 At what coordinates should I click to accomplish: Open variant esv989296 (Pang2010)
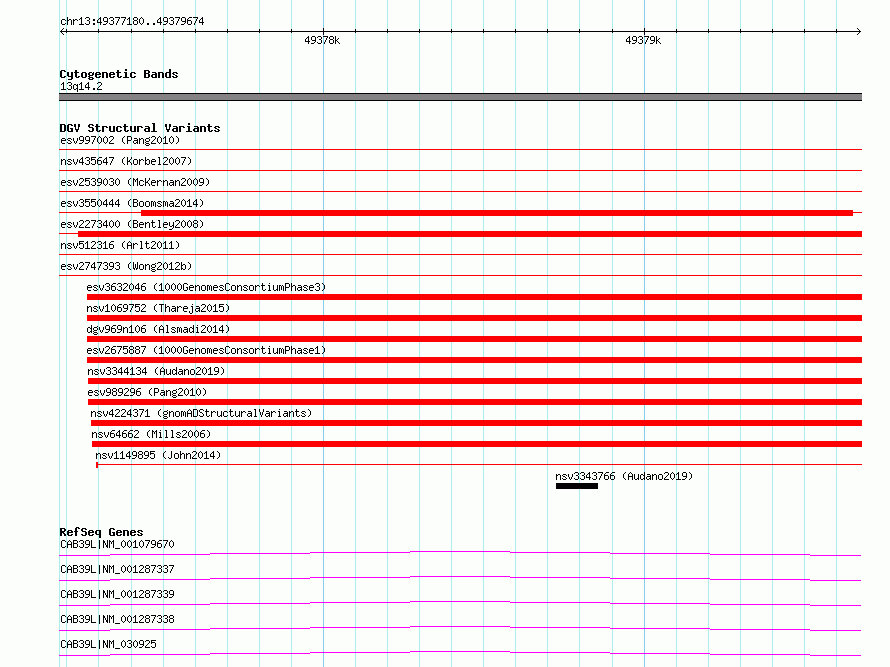click(147, 392)
